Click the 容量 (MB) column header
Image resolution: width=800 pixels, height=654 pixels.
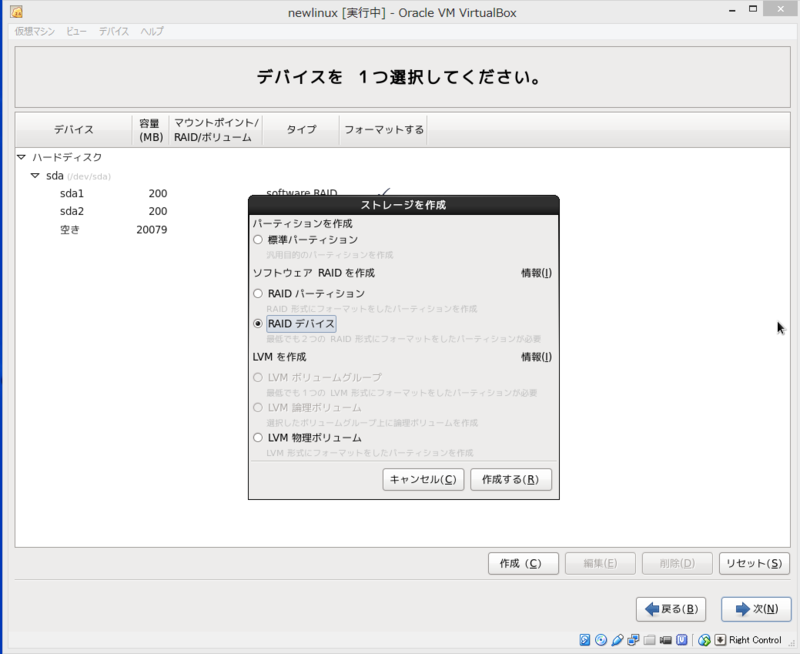(151, 130)
